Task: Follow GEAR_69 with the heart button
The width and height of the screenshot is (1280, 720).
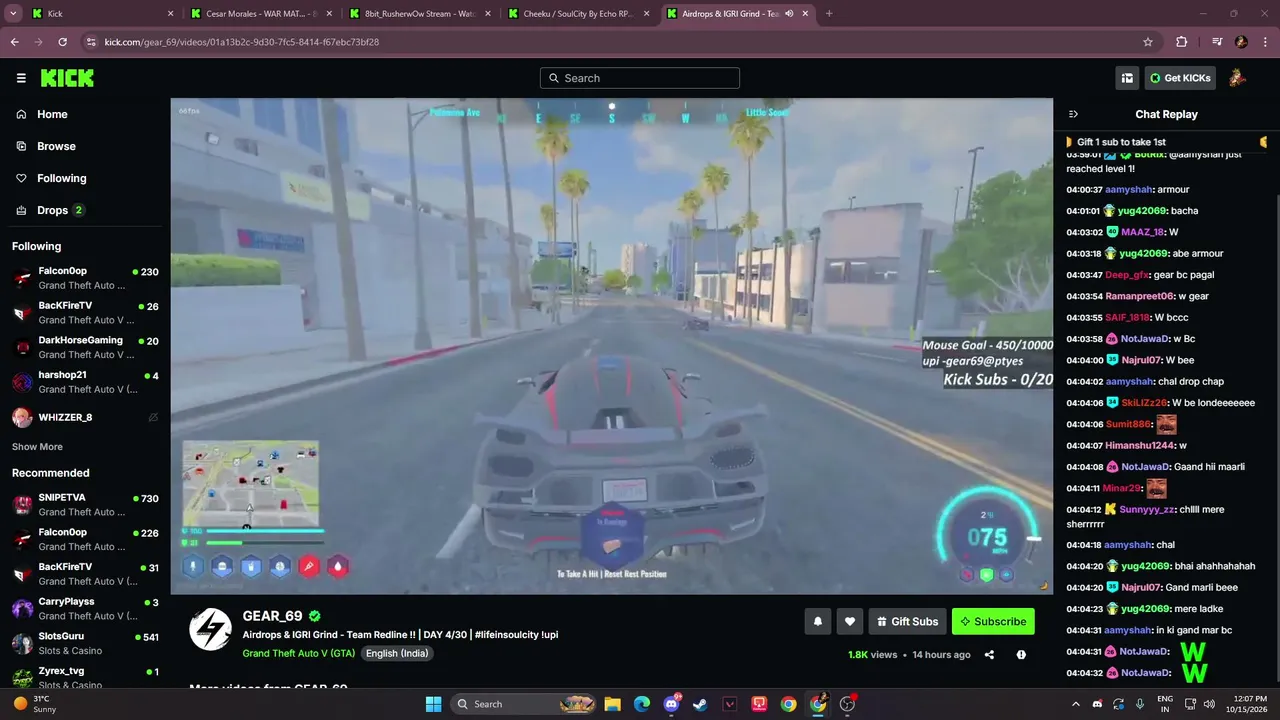Action: (849, 621)
